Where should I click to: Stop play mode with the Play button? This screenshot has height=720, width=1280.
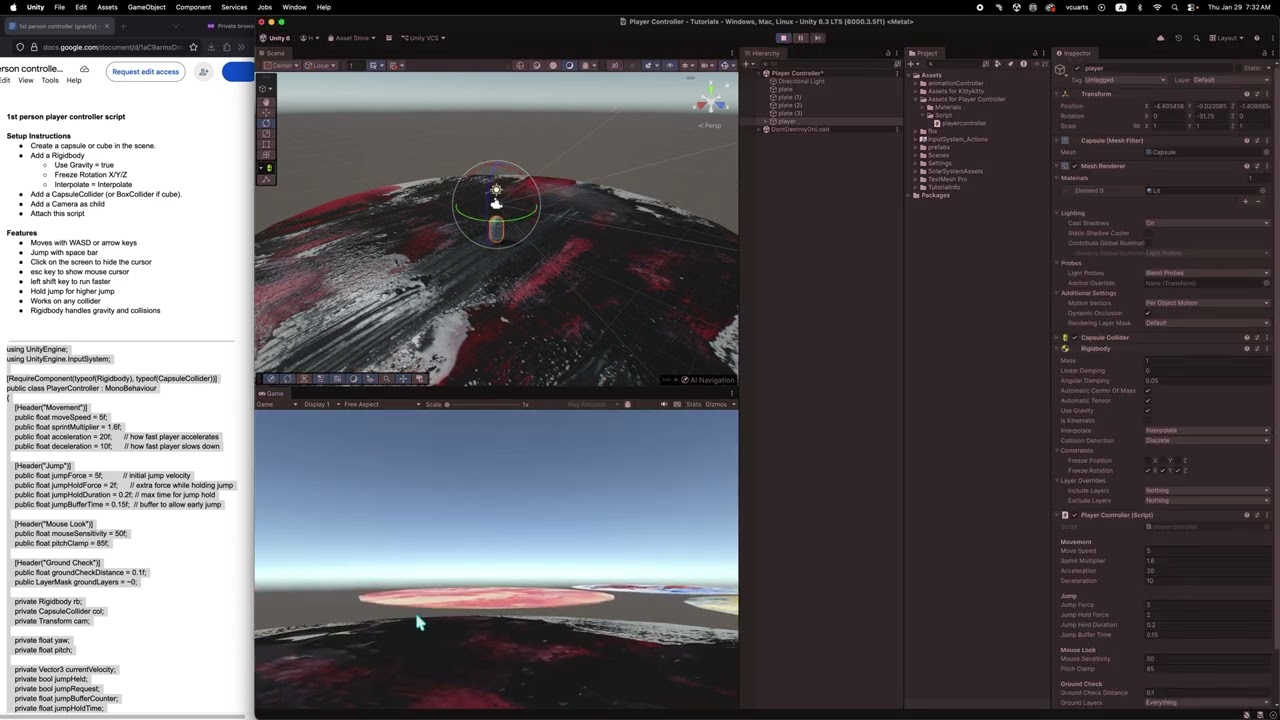(x=783, y=38)
